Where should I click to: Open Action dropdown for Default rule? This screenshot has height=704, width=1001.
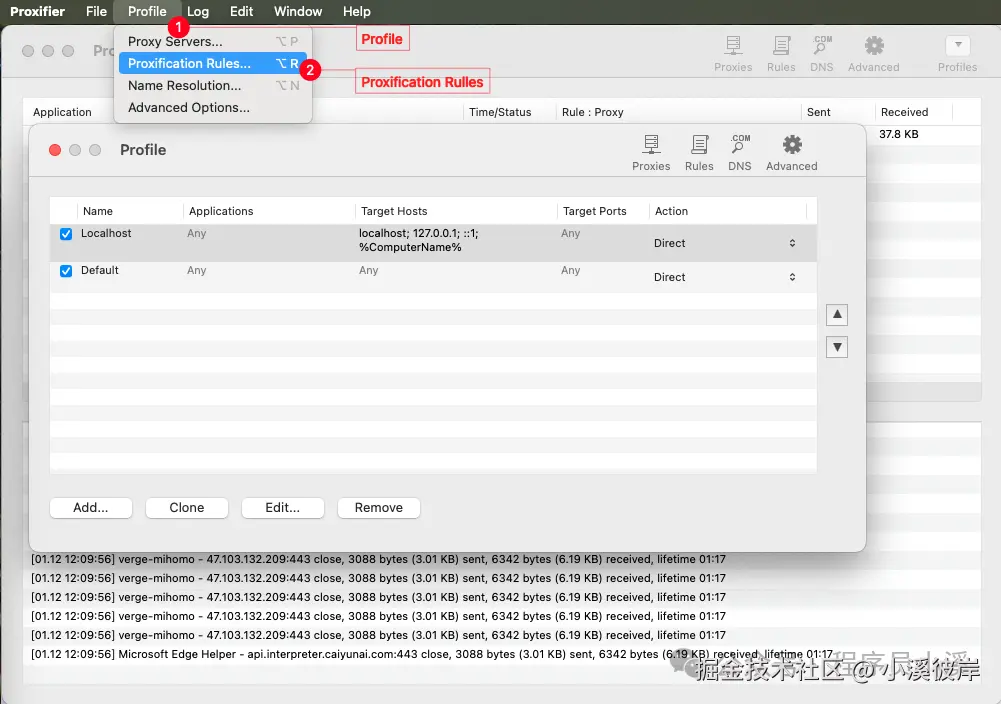click(725, 277)
